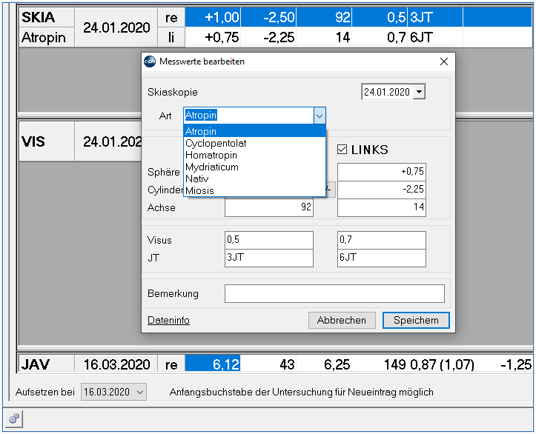Click the JT field containing 3JT
This screenshot has width=536, height=434.
point(269,258)
